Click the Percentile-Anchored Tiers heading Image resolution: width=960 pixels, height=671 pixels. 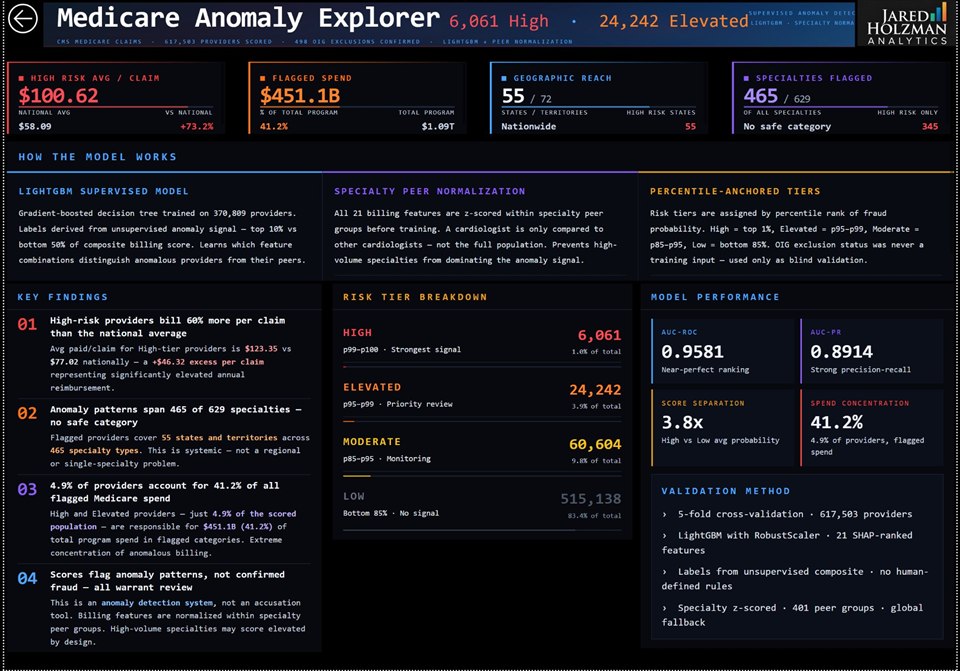point(735,191)
